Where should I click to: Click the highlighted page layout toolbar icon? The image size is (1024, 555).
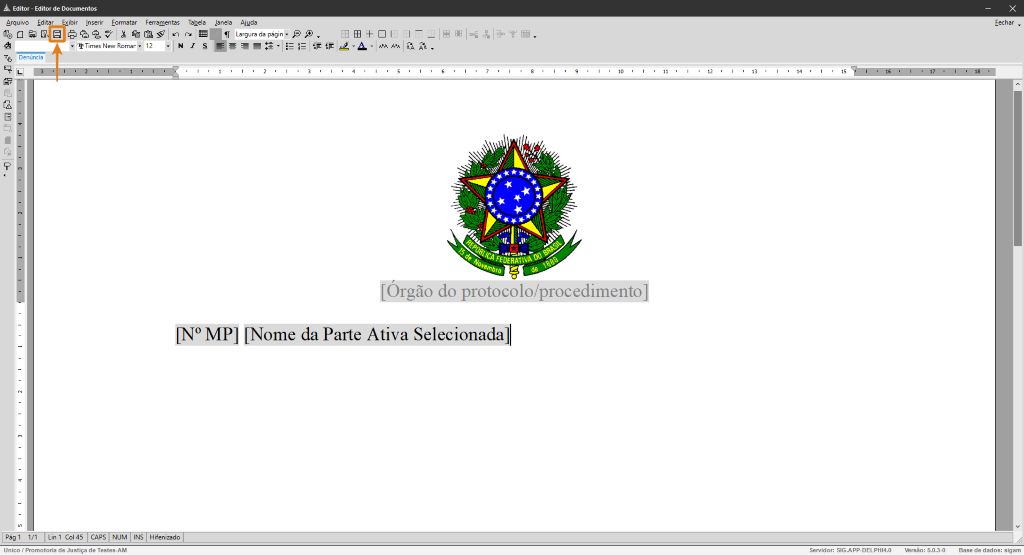(x=57, y=34)
